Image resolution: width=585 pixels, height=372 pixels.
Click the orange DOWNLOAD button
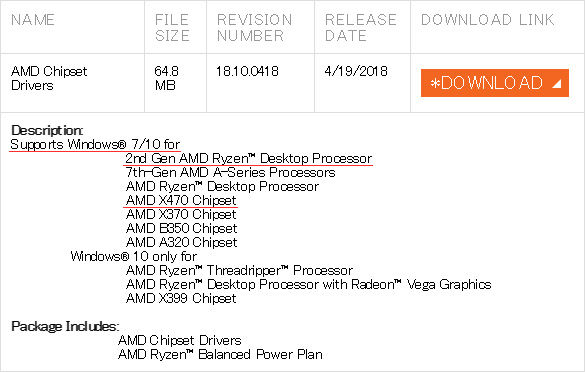495,83
